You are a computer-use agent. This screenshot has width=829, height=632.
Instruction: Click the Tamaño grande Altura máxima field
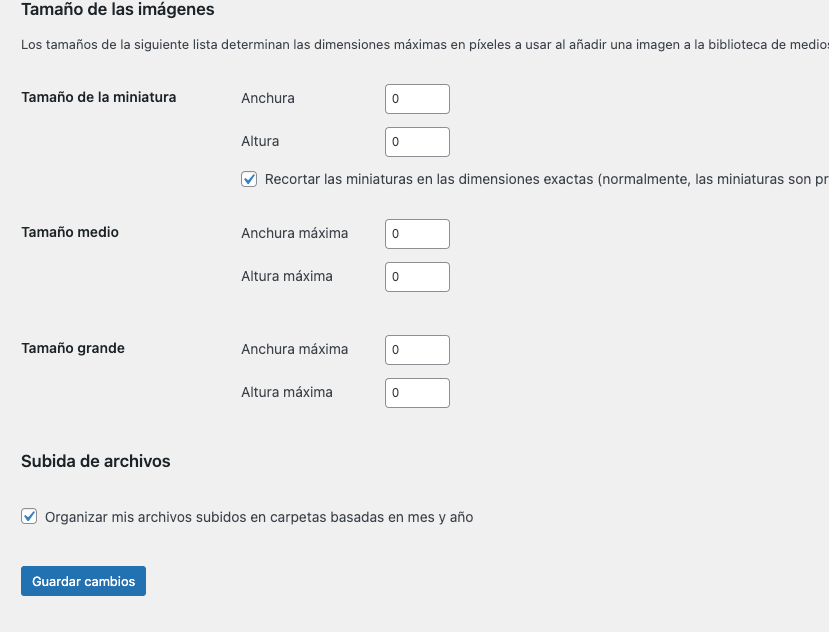(417, 392)
